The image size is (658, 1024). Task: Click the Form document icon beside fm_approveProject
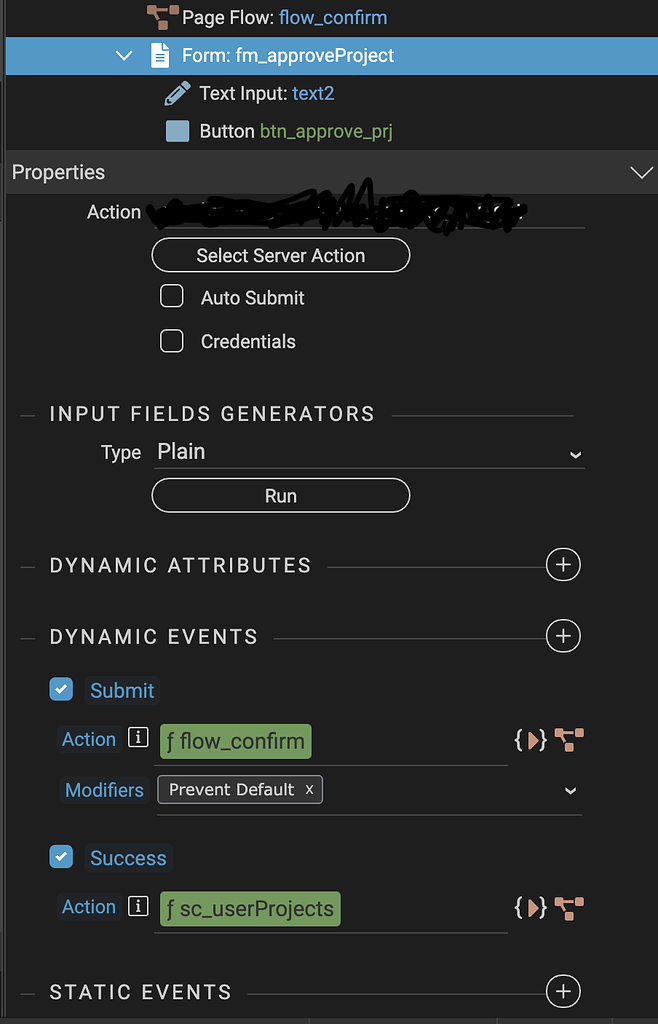pos(161,56)
